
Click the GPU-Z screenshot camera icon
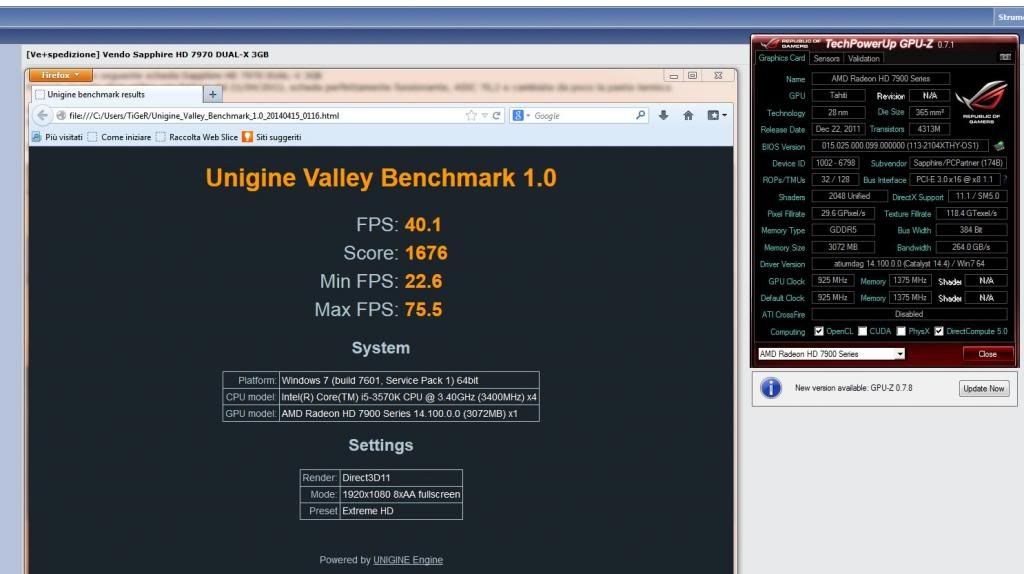(x=1005, y=57)
